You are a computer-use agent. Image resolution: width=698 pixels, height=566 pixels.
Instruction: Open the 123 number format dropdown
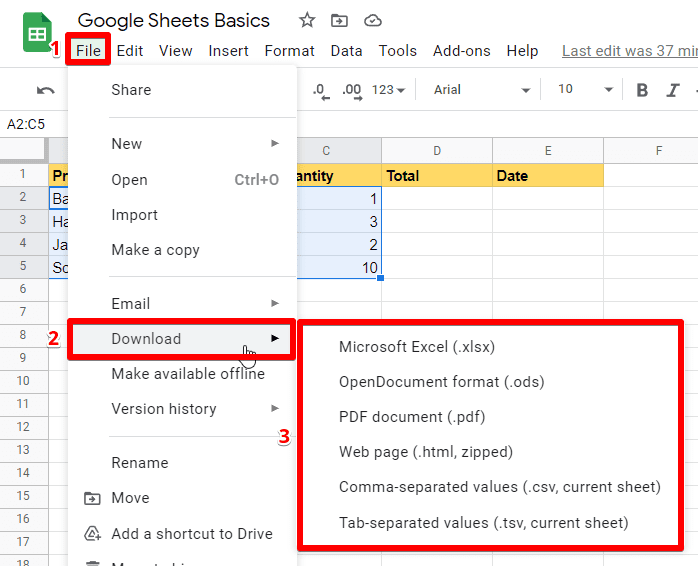tap(388, 90)
